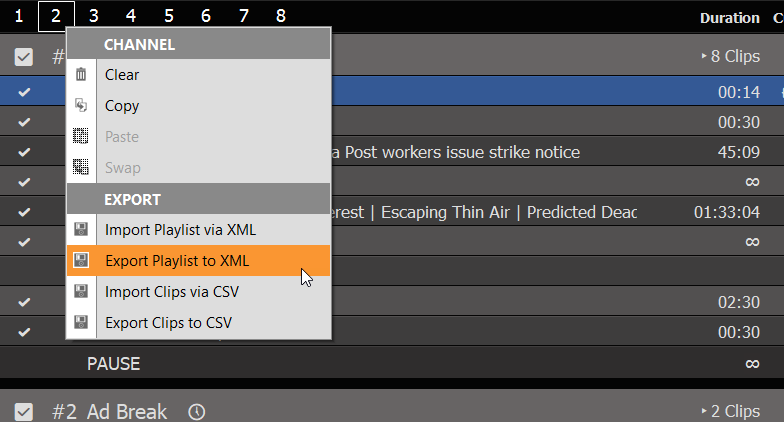
Task: Untick the checkmark on the 45:09 clip row
Action: [24, 152]
